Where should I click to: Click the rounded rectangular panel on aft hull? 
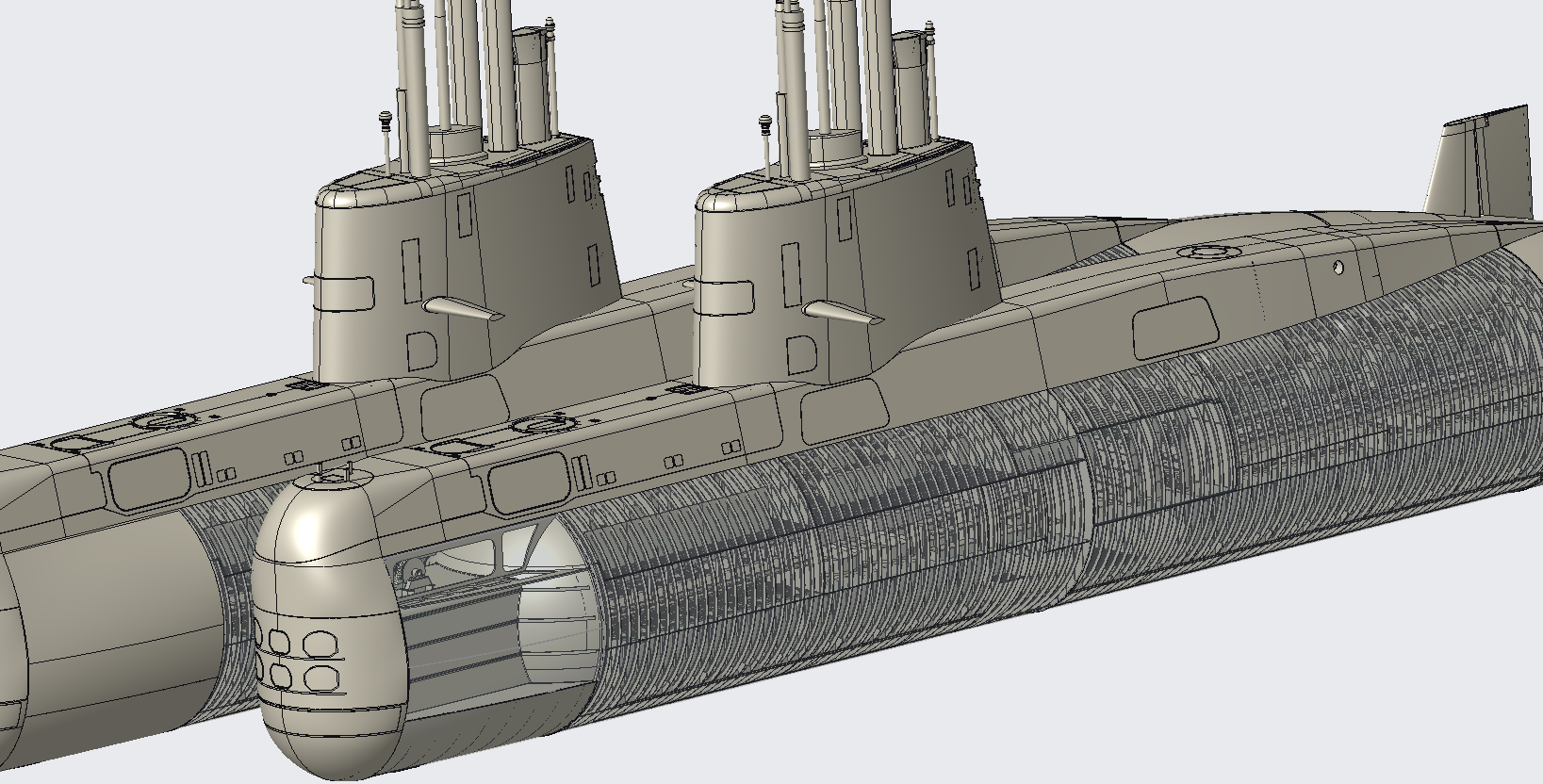(x=1174, y=326)
